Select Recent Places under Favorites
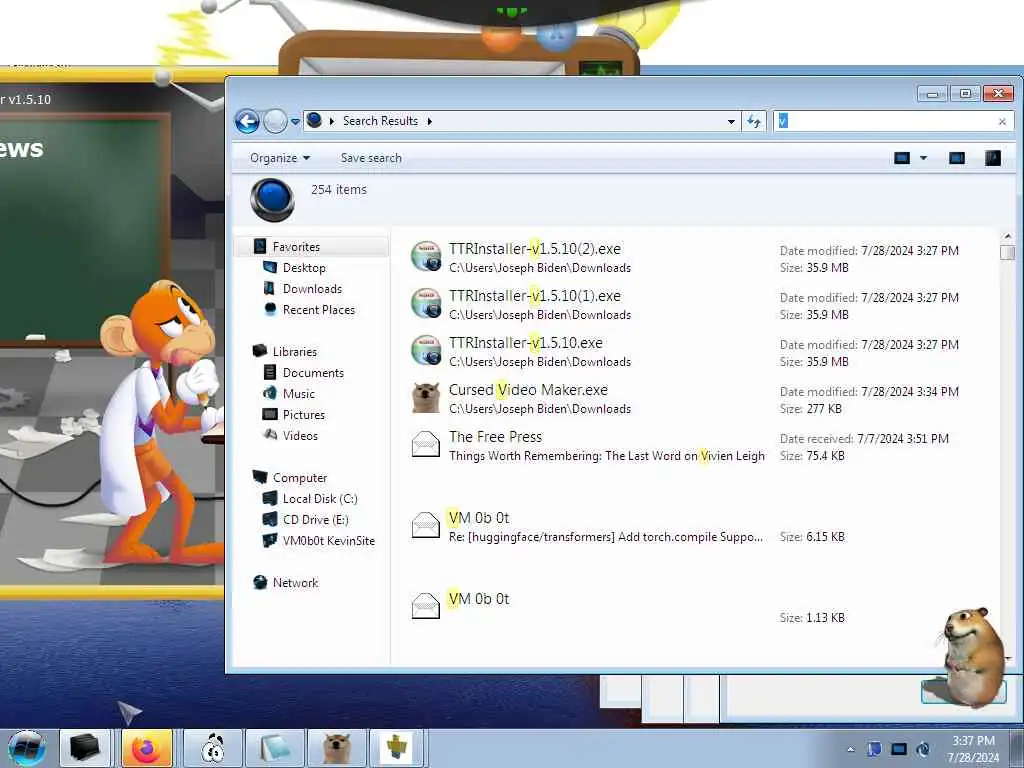1024x768 pixels. [319, 310]
